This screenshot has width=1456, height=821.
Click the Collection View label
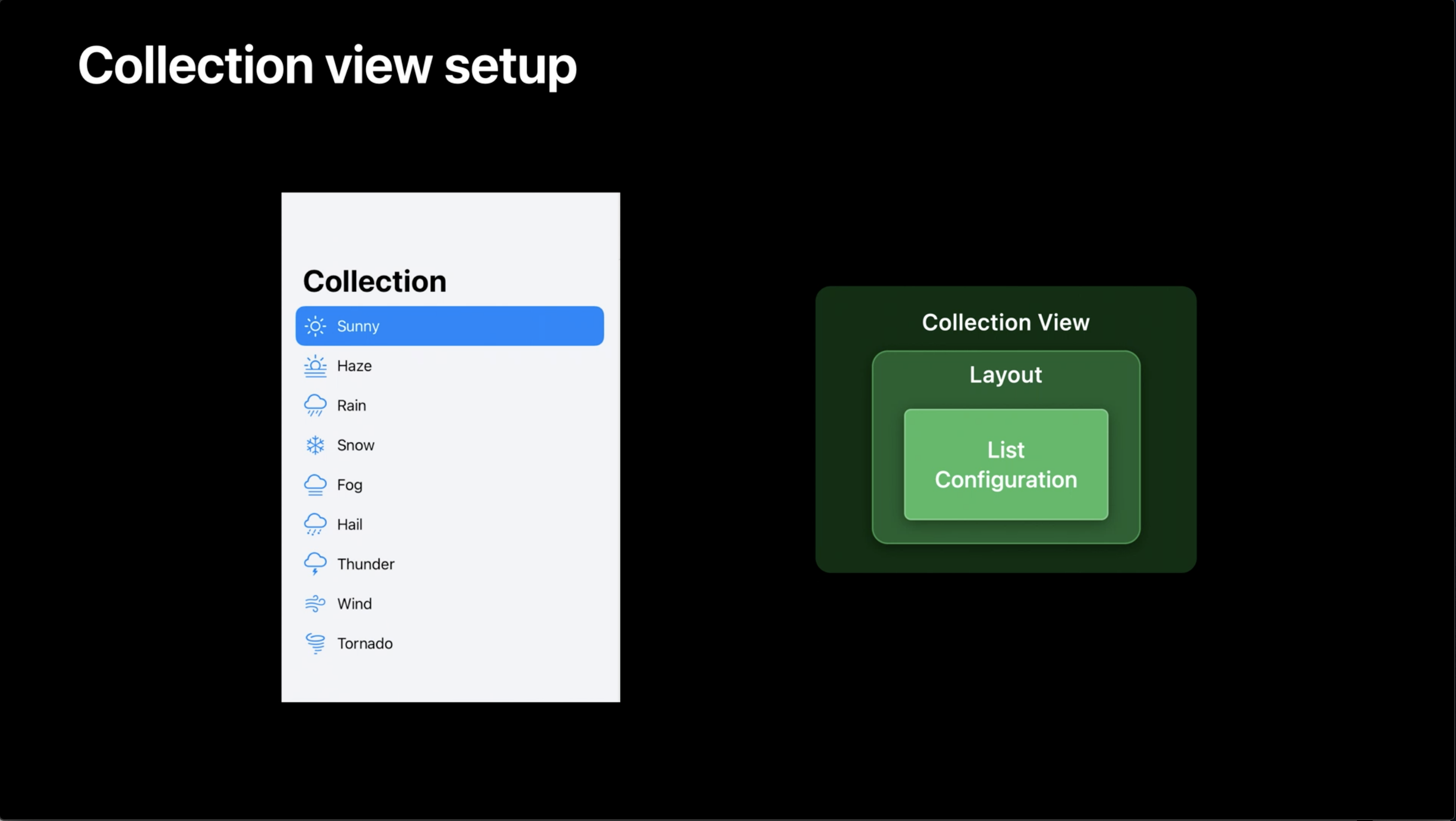(x=1005, y=322)
